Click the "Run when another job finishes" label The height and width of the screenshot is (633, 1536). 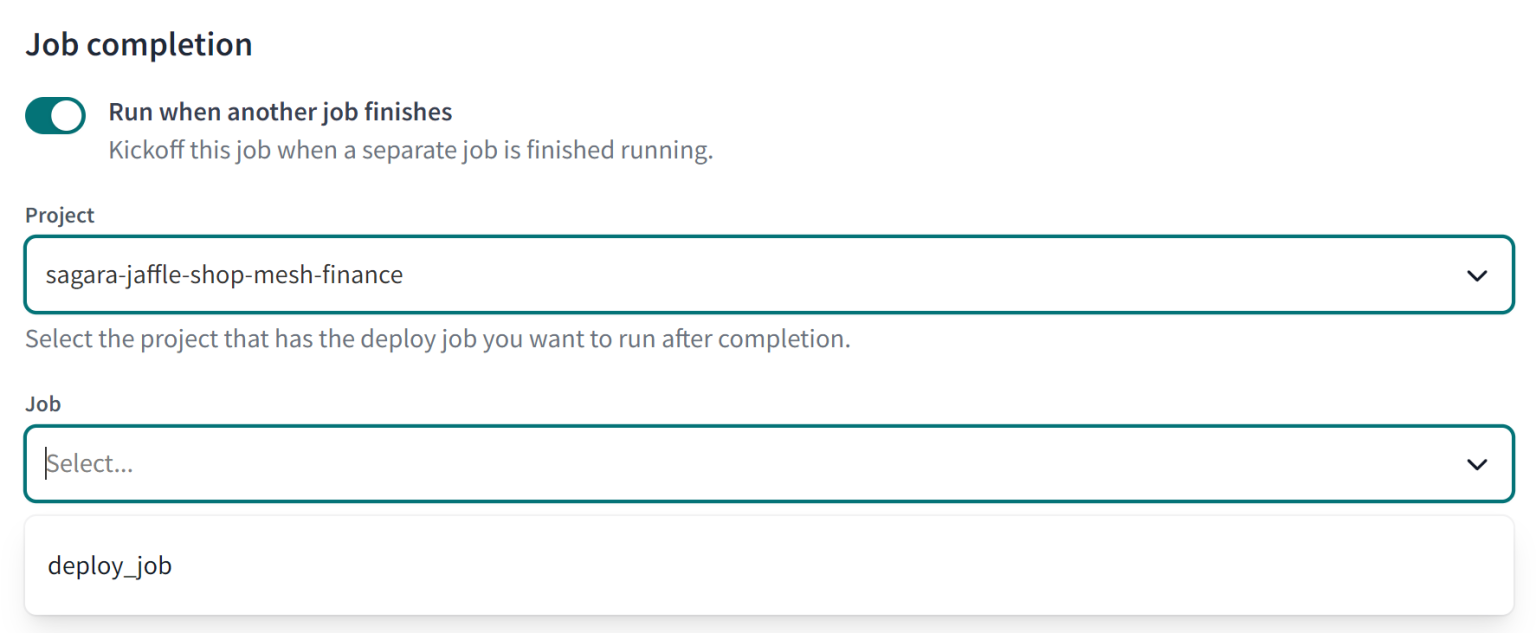coord(280,112)
